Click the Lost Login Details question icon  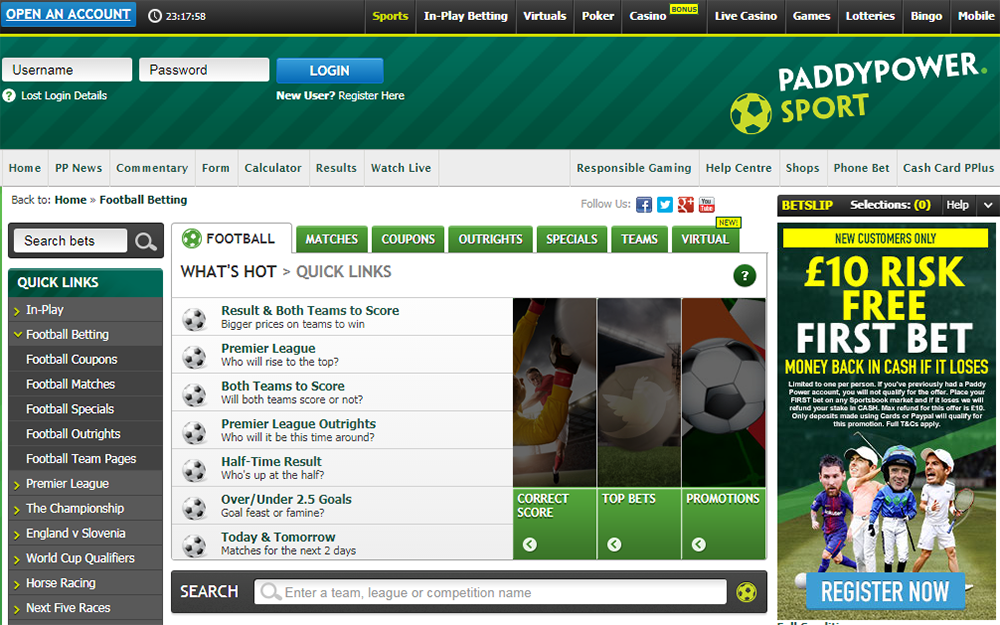pos(9,96)
